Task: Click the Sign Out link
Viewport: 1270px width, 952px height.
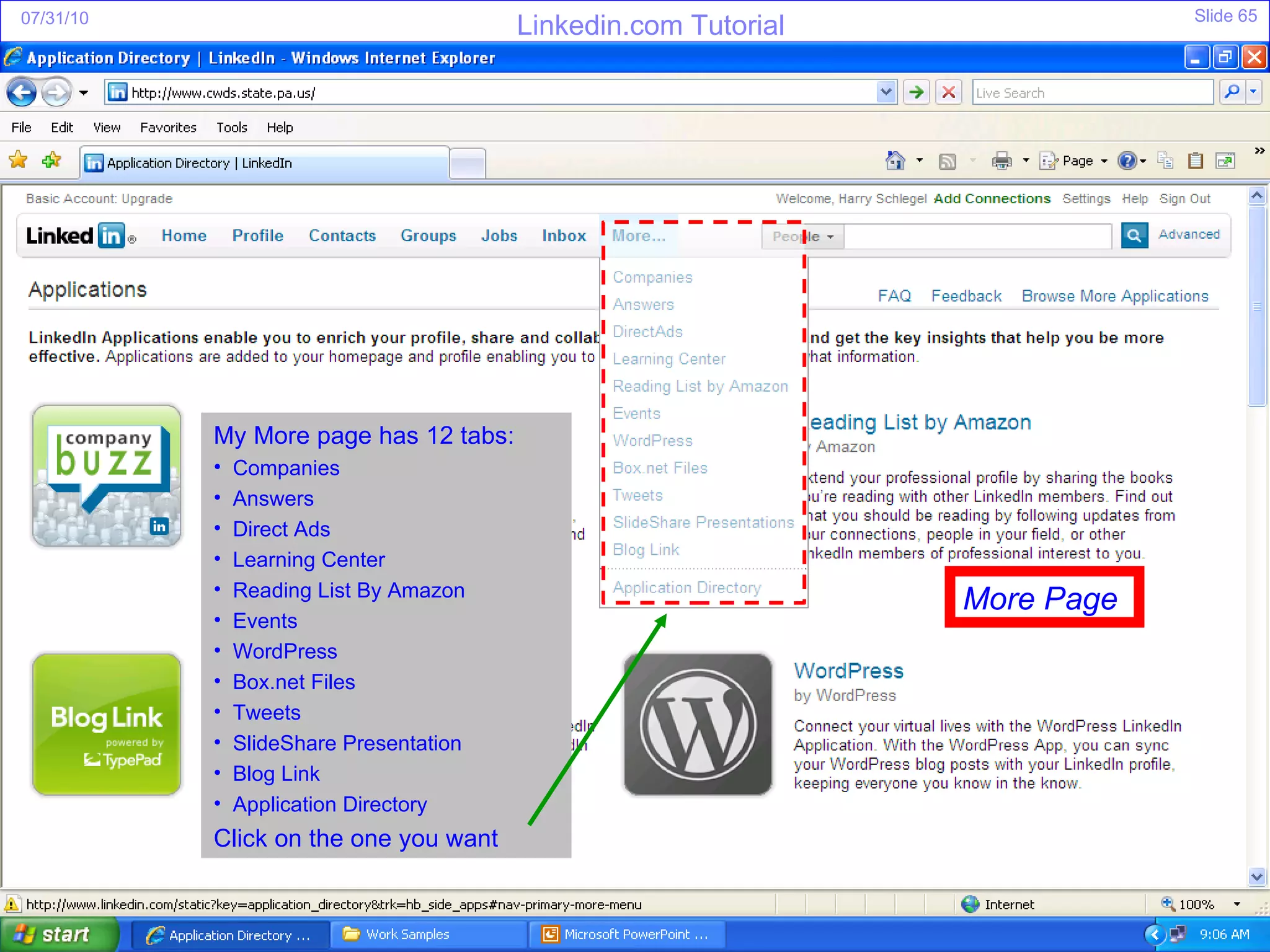Action: (x=1184, y=198)
